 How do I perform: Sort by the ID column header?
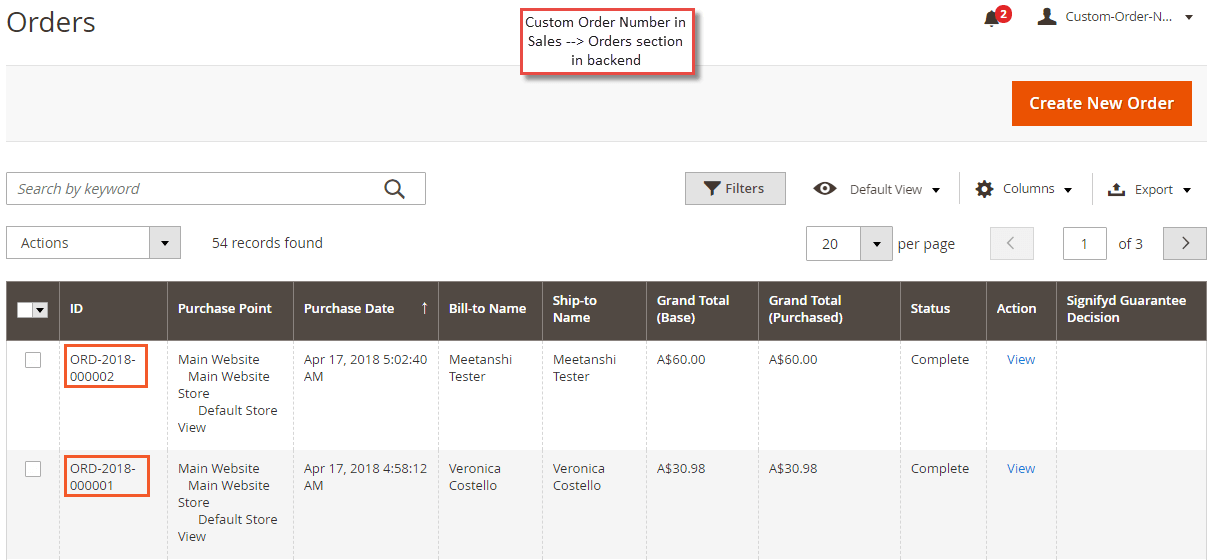coord(76,309)
